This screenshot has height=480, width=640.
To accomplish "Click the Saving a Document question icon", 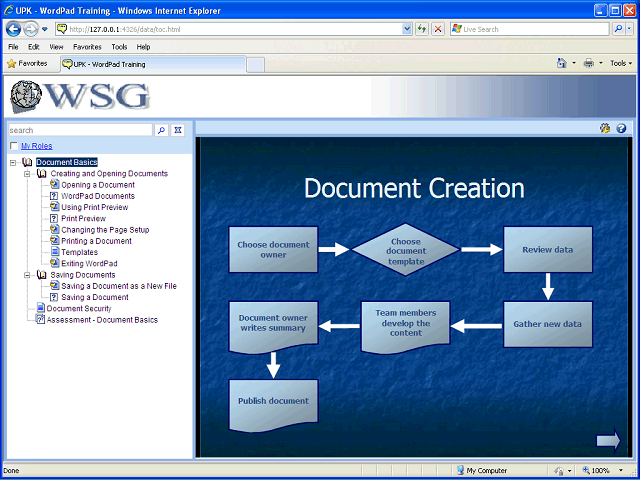I will 54,297.
